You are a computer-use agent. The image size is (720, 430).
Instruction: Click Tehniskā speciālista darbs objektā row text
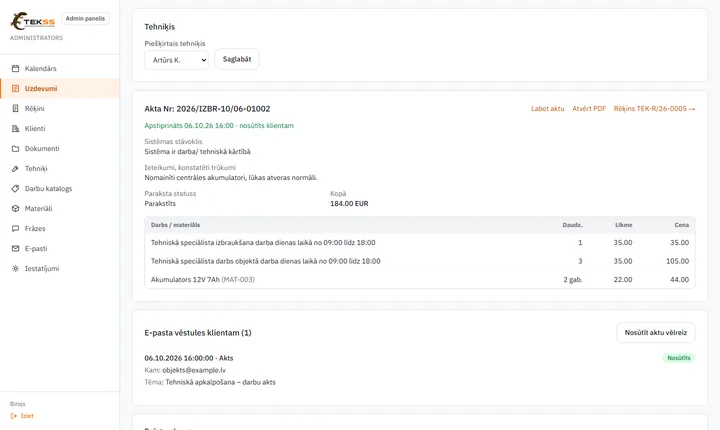[265, 261]
